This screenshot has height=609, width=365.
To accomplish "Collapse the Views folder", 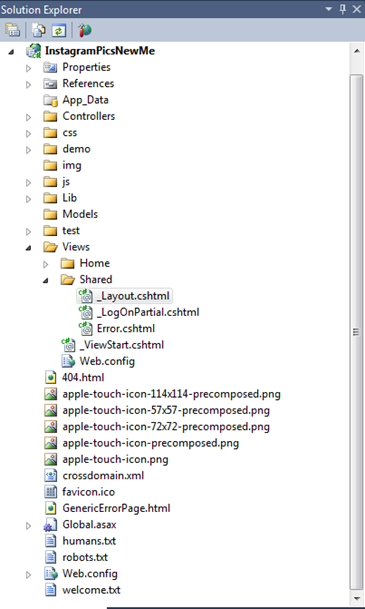I will (x=28, y=248).
